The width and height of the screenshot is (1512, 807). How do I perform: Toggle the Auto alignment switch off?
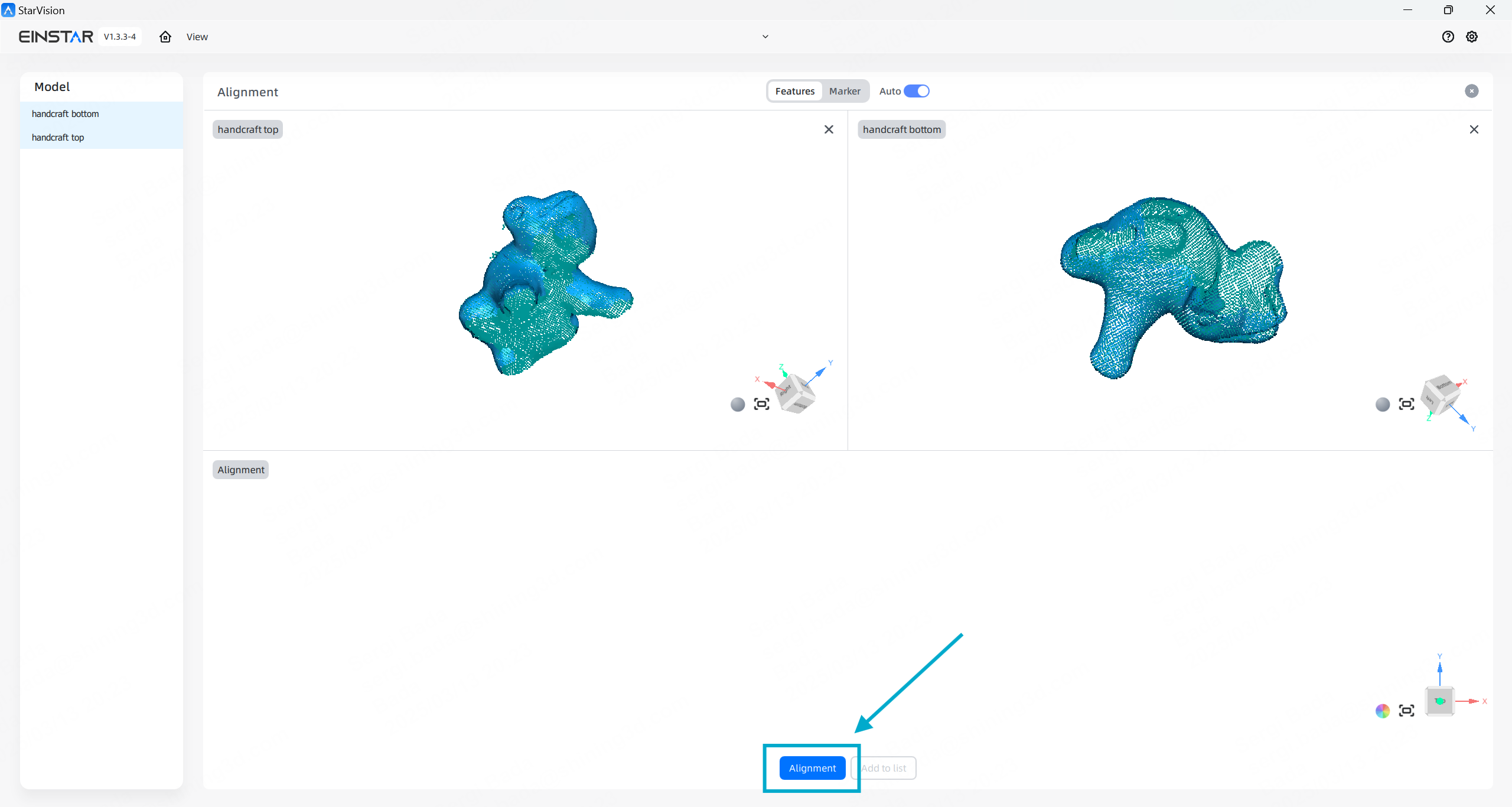917,91
